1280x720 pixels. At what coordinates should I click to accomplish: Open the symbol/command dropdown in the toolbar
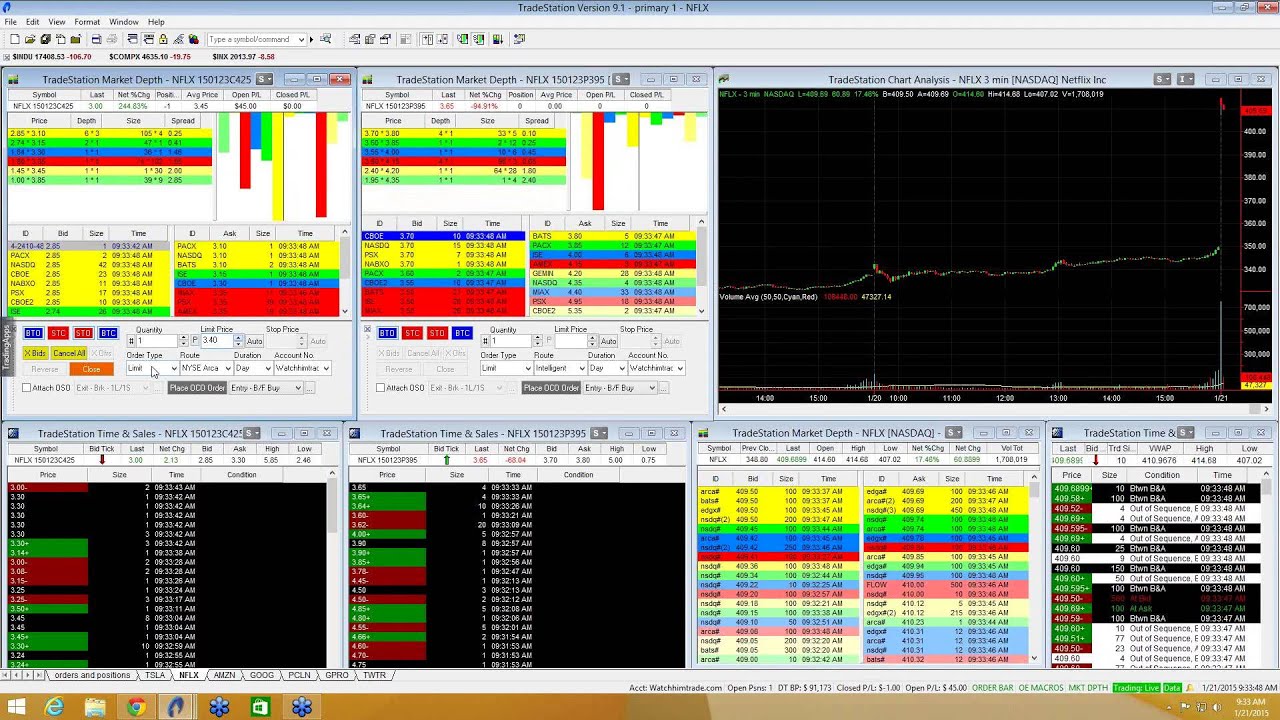click(300, 39)
